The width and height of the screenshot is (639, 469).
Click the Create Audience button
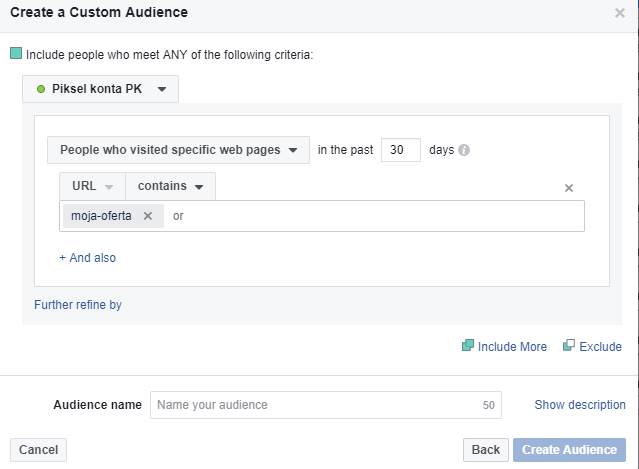point(569,450)
